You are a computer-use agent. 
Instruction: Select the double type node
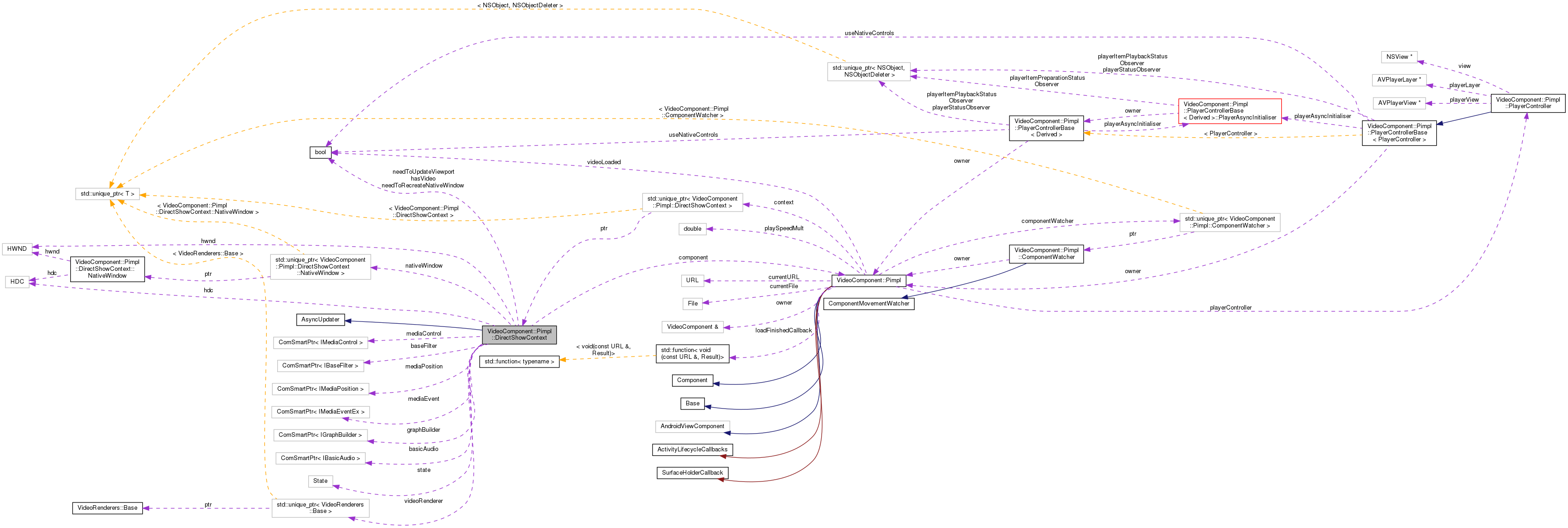click(x=692, y=229)
